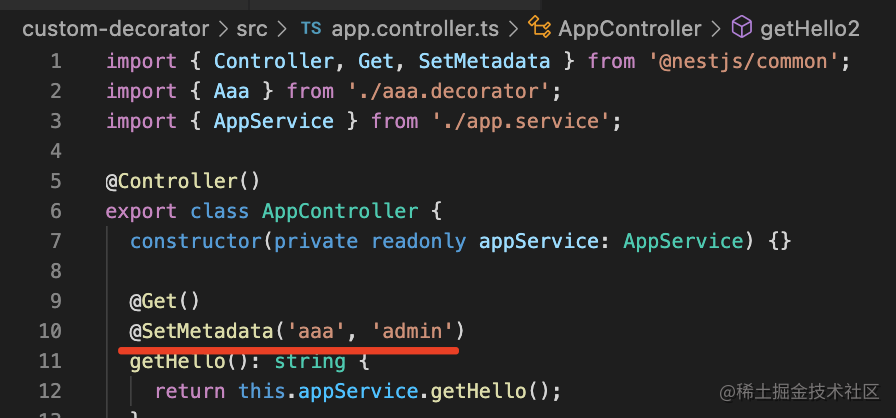Viewport: 896px width, 418px height.
Task: Open custom-decorator folder in breadcrumb
Action: (115, 27)
